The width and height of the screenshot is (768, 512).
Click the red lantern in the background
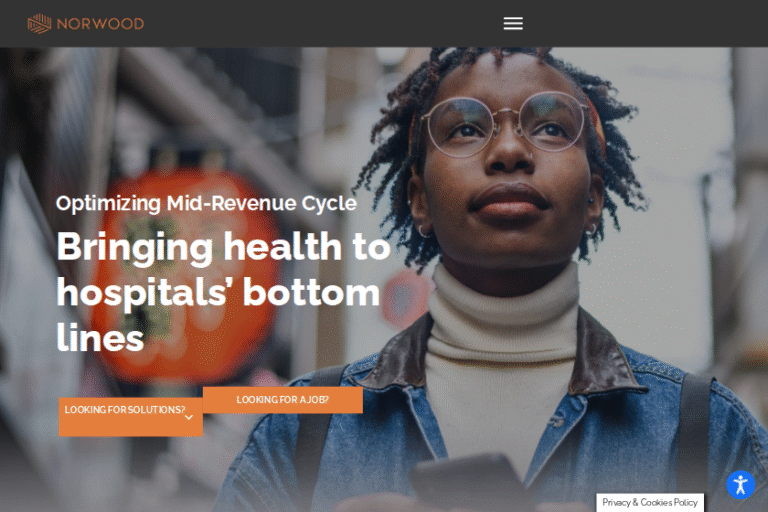[x=184, y=274]
